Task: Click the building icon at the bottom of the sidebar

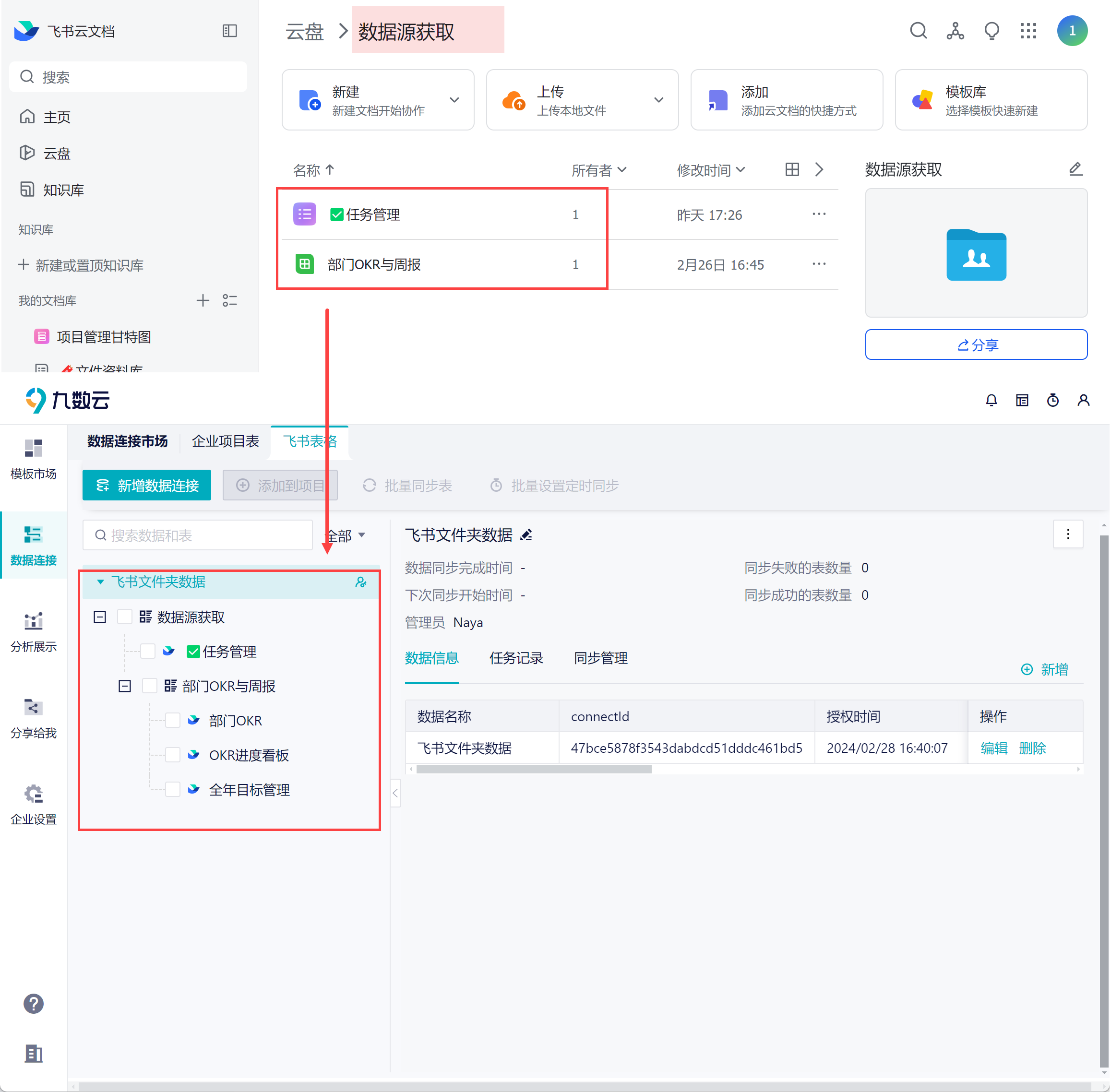Action: (33, 1053)
